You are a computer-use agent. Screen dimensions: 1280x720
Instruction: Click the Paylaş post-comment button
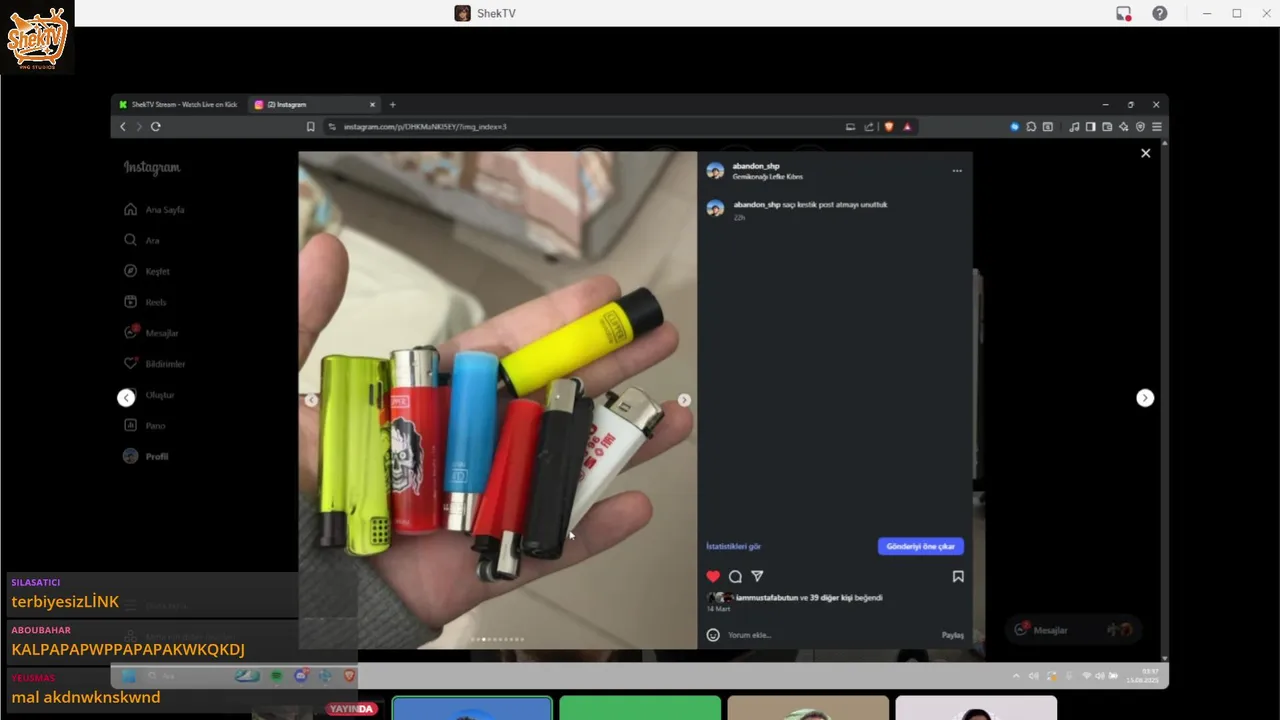[952, 635]
